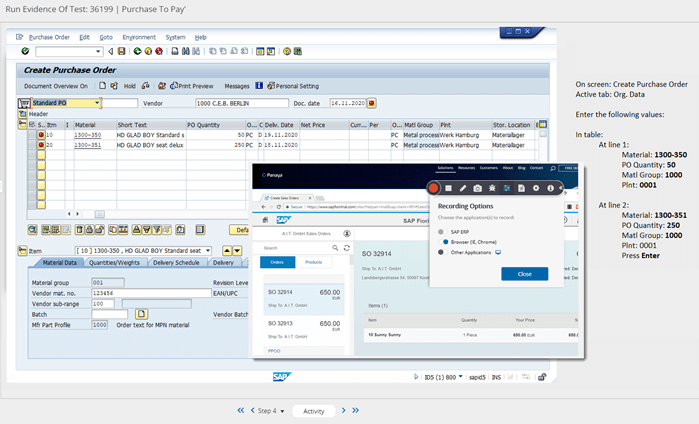The image size is (699, 424).
Task: Toggle the Browser (IE, Chrome) recording switch
Action: (x=443, y=242)
